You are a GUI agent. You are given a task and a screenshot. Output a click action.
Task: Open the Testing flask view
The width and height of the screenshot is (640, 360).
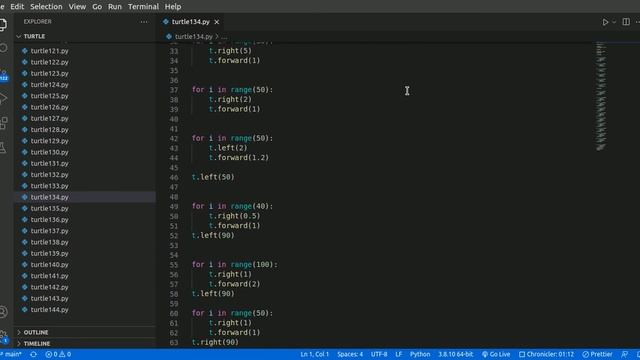[x=3, y=147]
